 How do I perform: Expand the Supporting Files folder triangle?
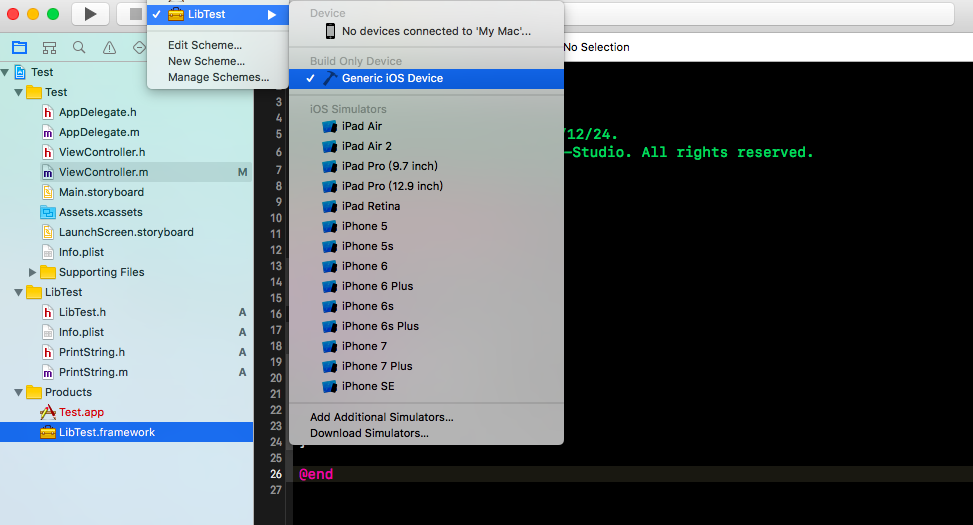click(32, 272)
